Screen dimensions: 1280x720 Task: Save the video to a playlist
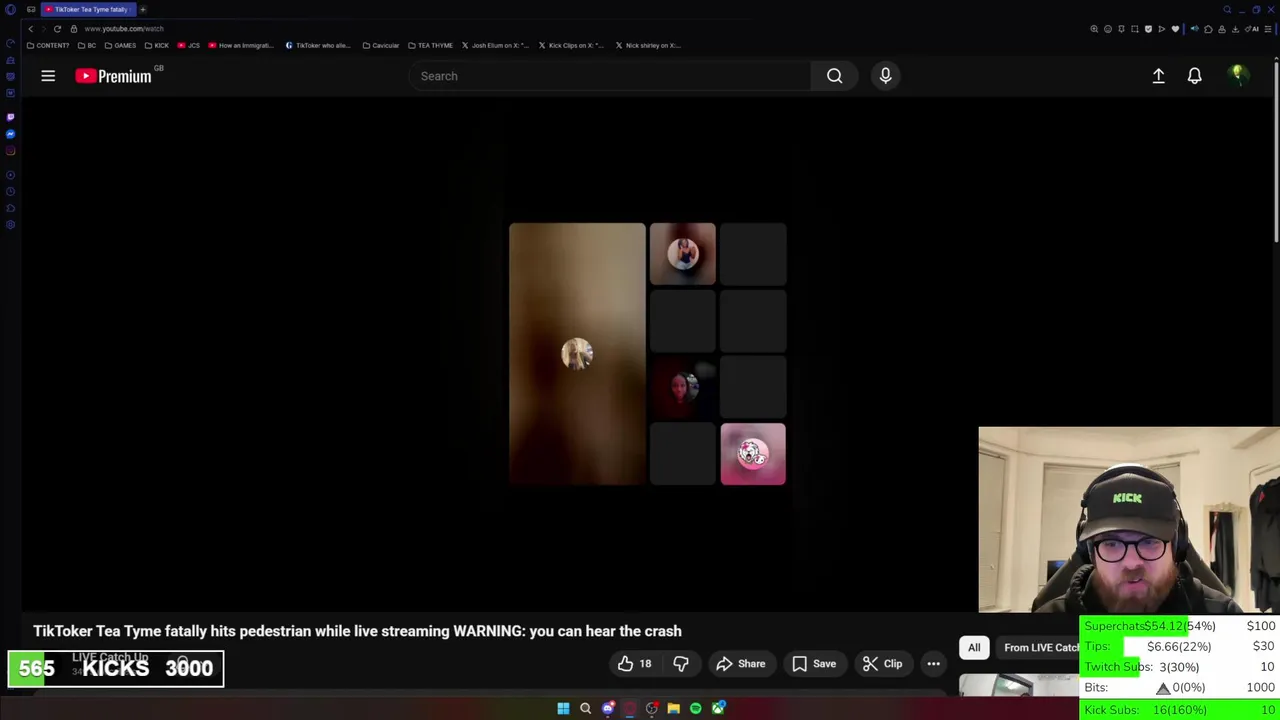coord(813,664)
